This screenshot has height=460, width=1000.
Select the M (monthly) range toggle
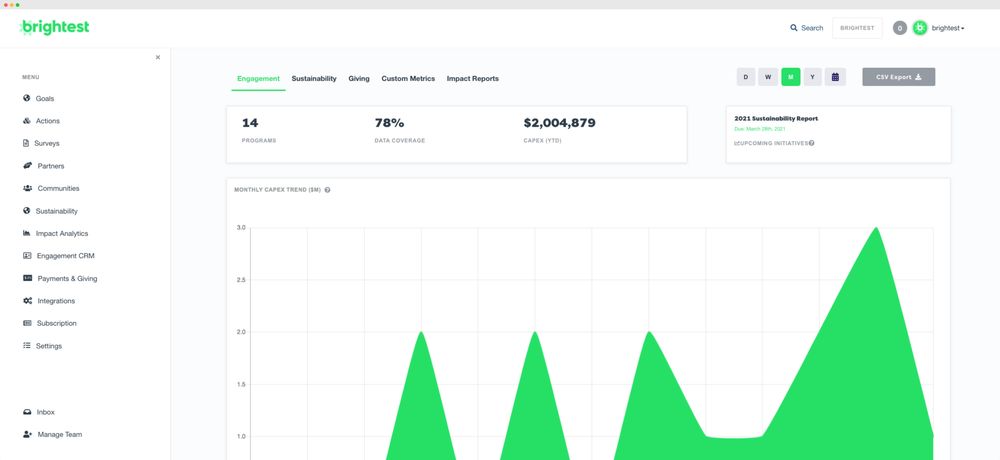pos(791,77)
